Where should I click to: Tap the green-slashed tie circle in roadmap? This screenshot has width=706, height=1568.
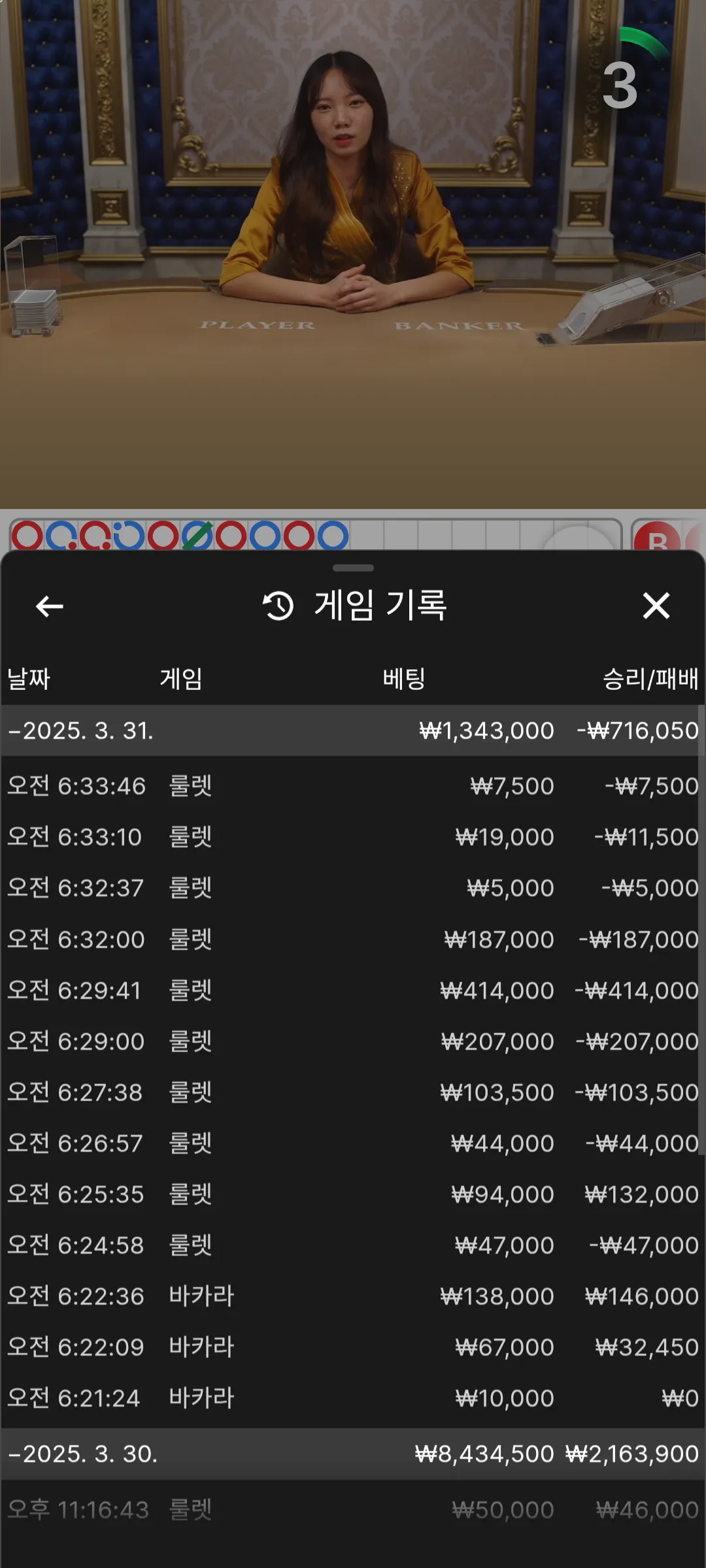(197, 536)
